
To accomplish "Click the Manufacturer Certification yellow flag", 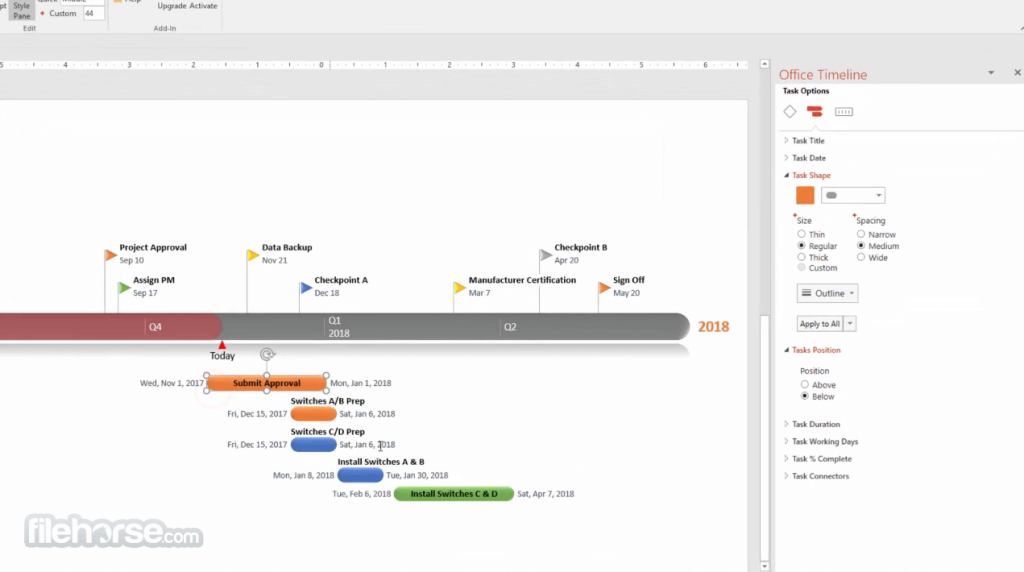I will 460,288.
